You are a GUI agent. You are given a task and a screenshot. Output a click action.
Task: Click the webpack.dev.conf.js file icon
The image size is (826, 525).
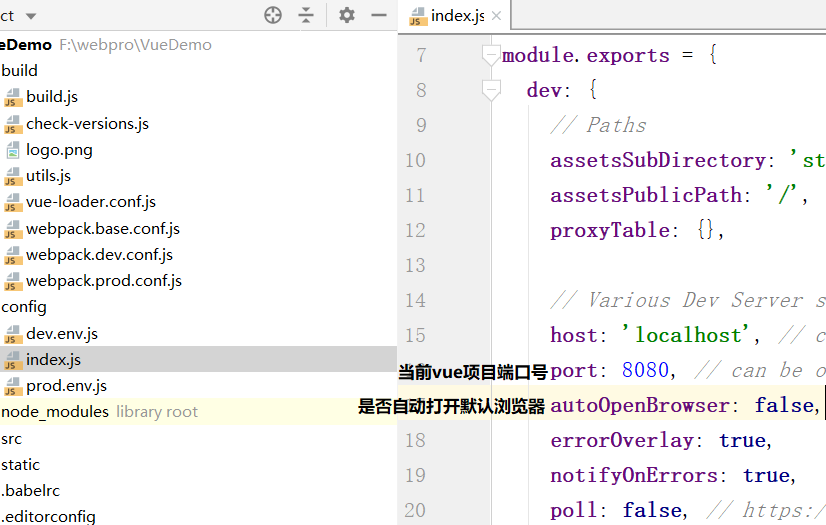click(x=12, y=255)
